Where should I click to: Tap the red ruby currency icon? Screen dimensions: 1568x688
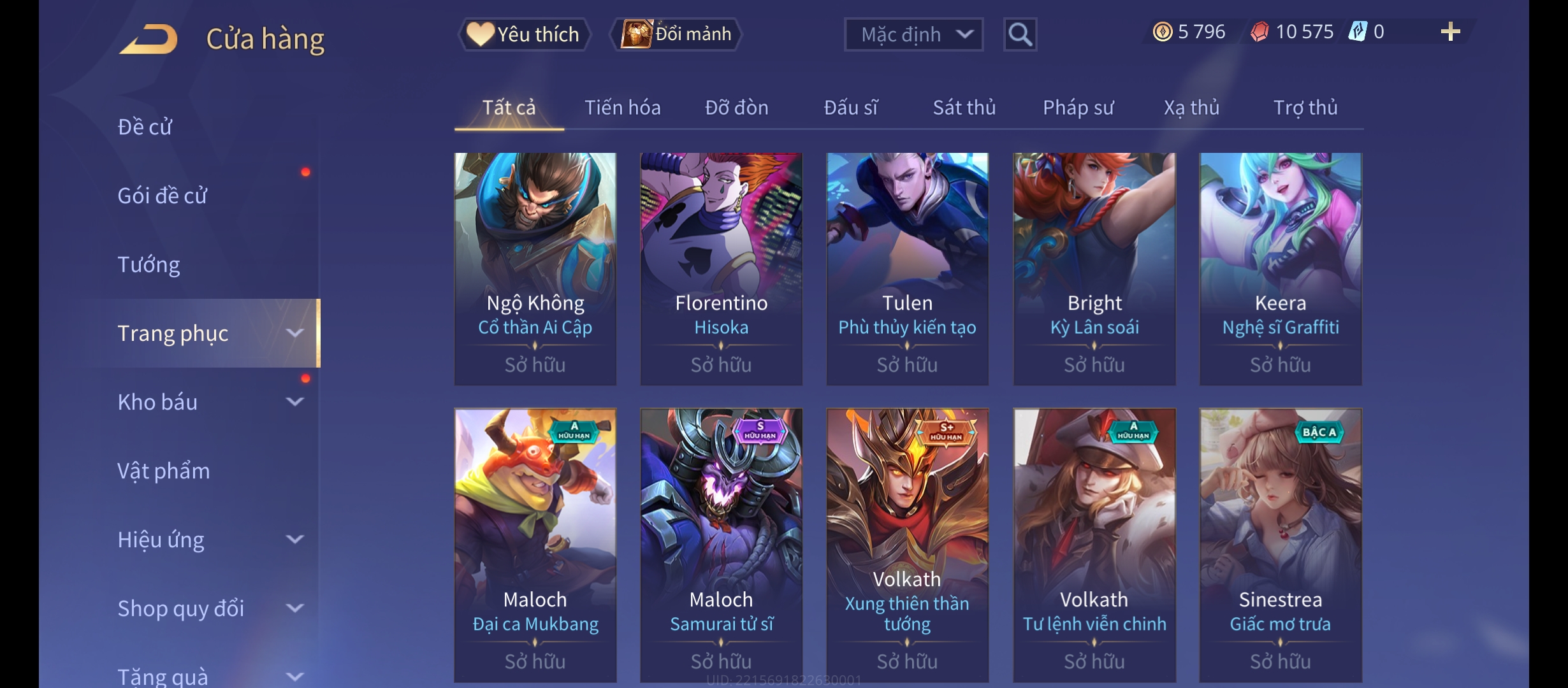point(1259,32)
